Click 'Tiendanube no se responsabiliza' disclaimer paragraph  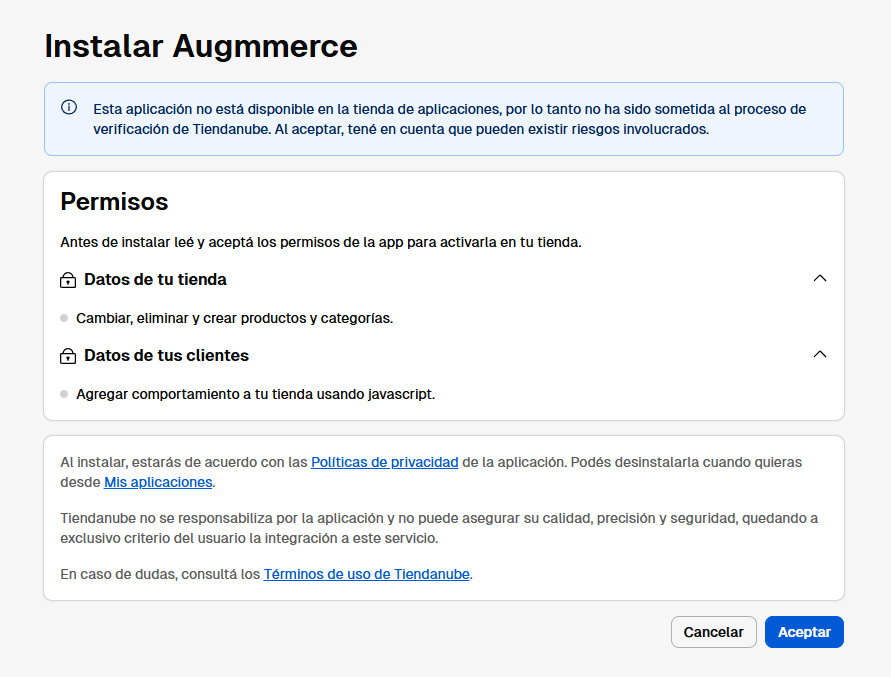coord(439,528)
